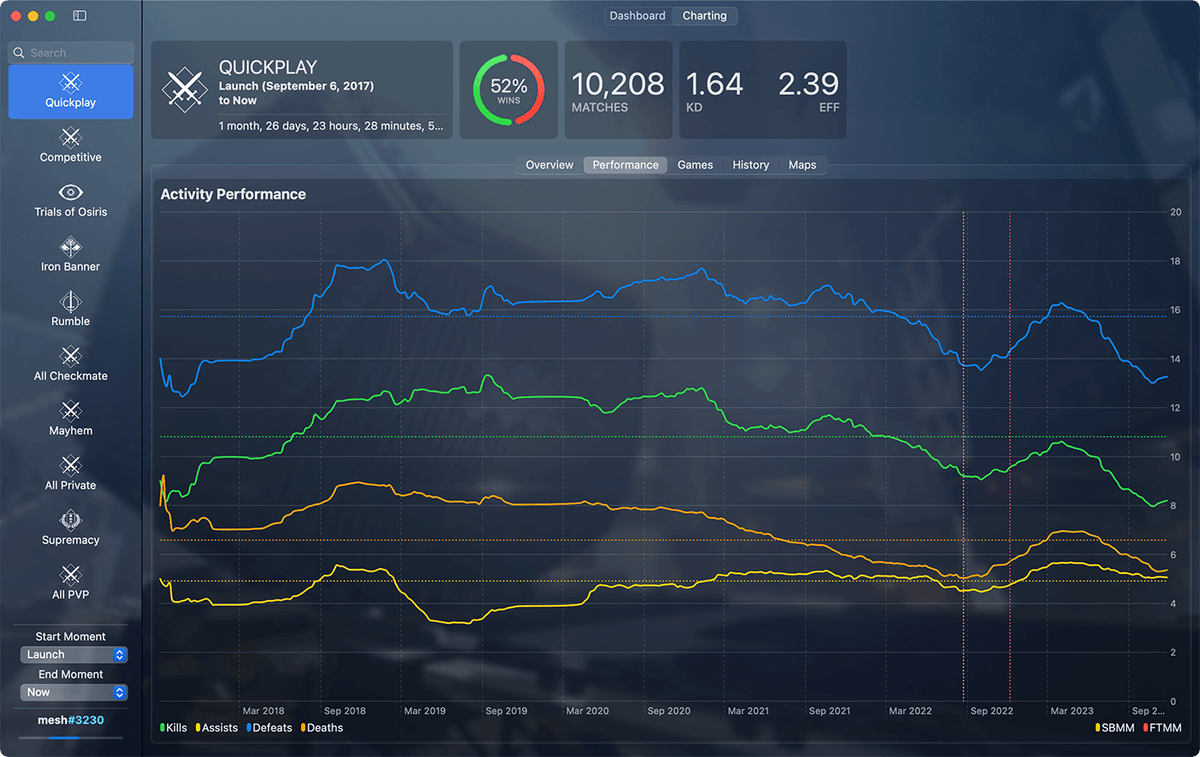Switch to the Charting view
The width and height of the screenshot is (1200, 757).
pyautogui.click(x=705, y=16)
